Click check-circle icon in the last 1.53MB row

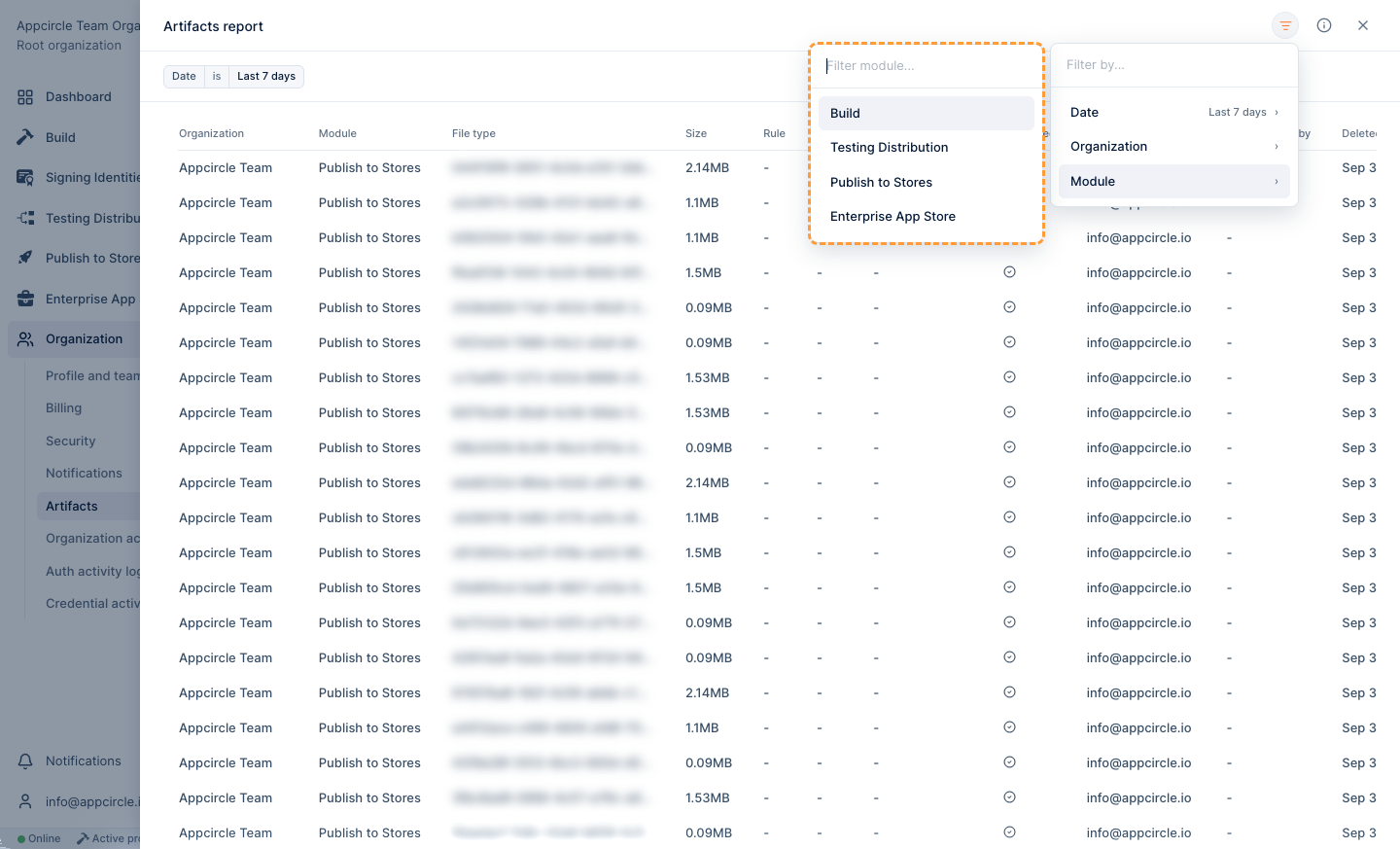(1009, 797)
